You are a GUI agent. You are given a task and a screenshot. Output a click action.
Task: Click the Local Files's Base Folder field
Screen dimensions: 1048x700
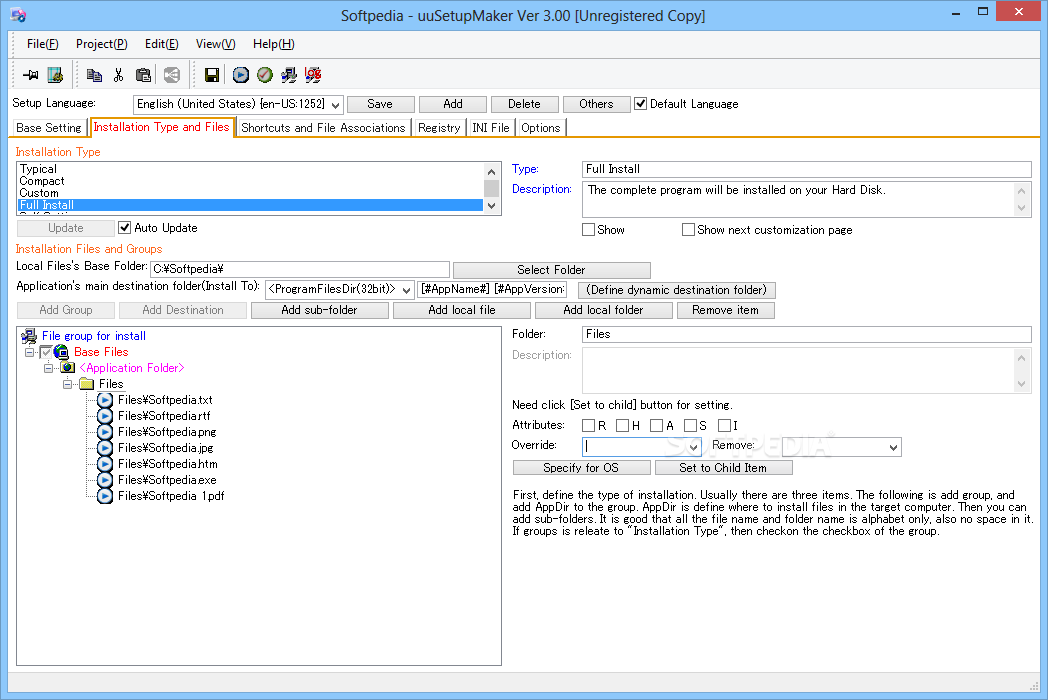pyautogui.click(x=300, y=269)
